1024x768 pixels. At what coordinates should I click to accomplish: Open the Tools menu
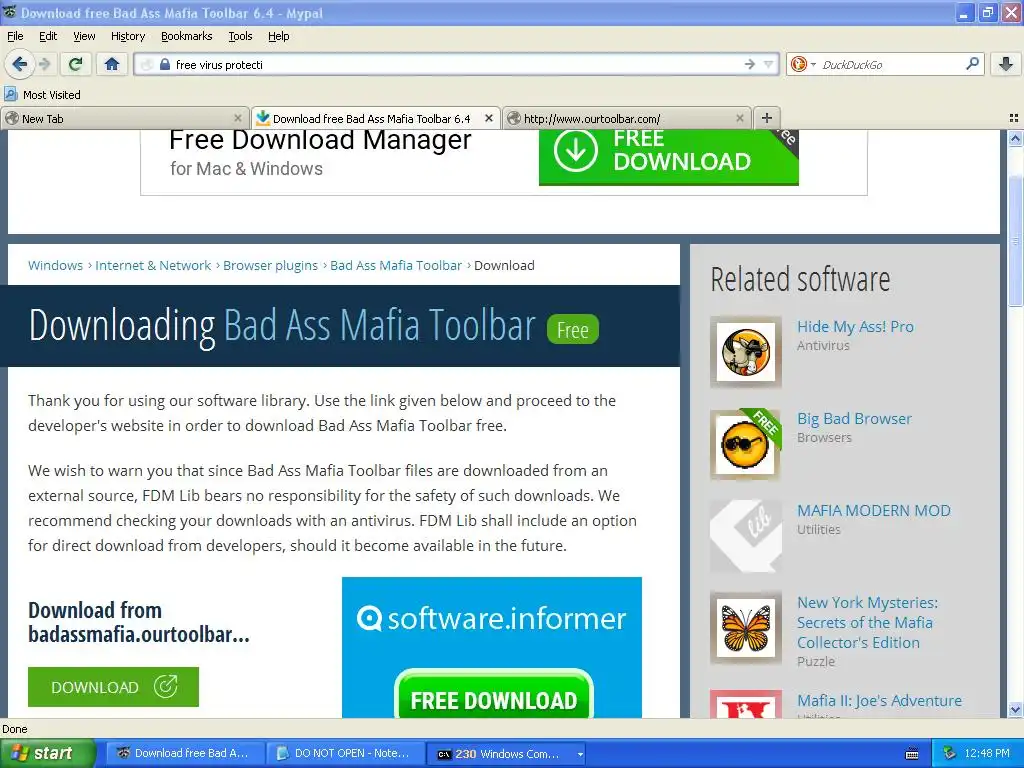point(240,36)
